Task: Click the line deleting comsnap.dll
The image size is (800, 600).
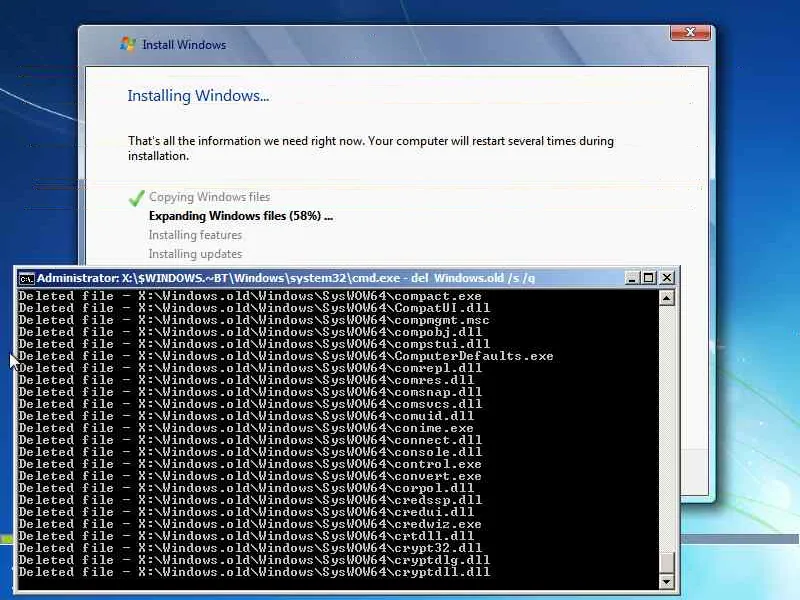Action: [250, 392]
